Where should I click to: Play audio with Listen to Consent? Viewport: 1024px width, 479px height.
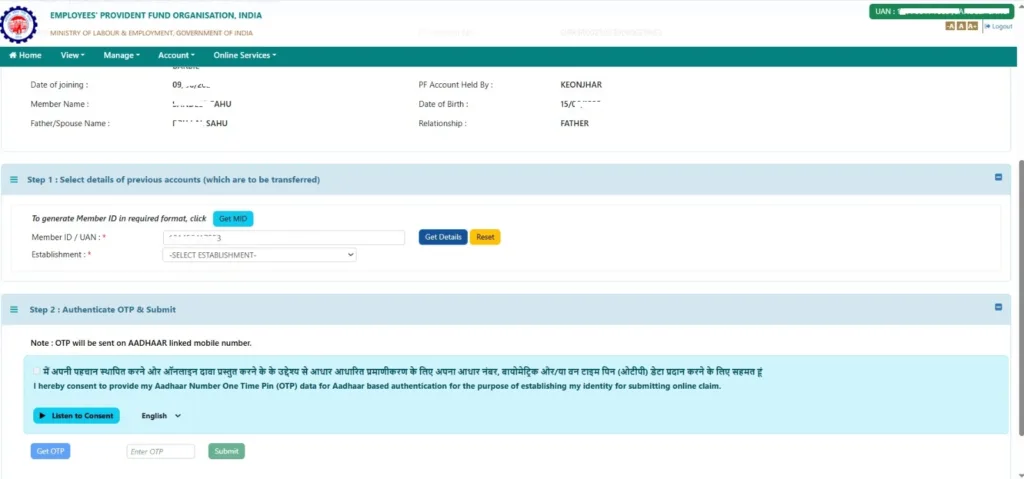76,416
